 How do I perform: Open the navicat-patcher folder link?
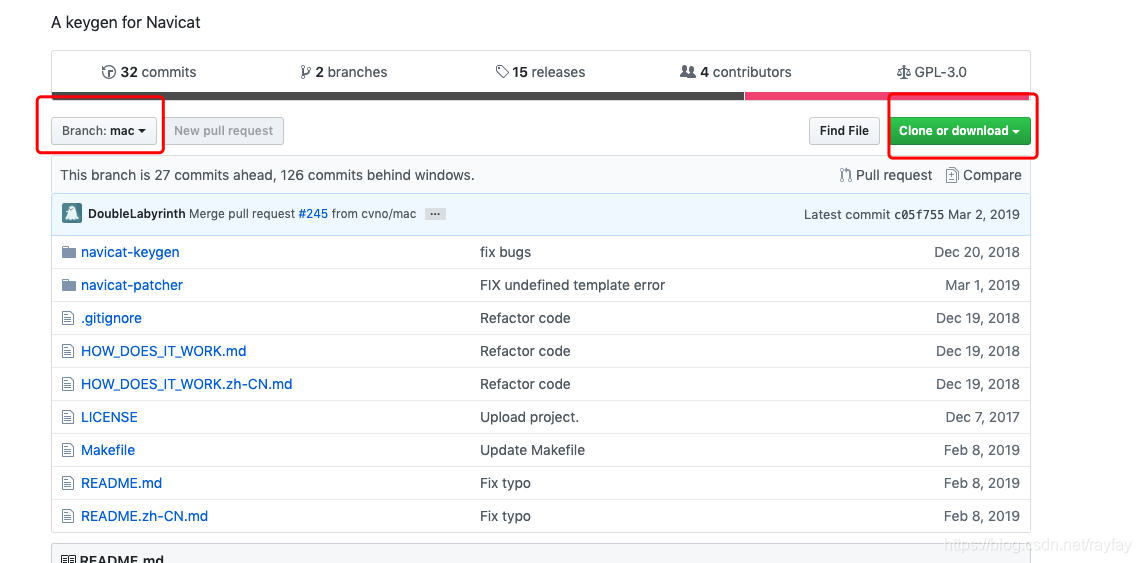132,285
